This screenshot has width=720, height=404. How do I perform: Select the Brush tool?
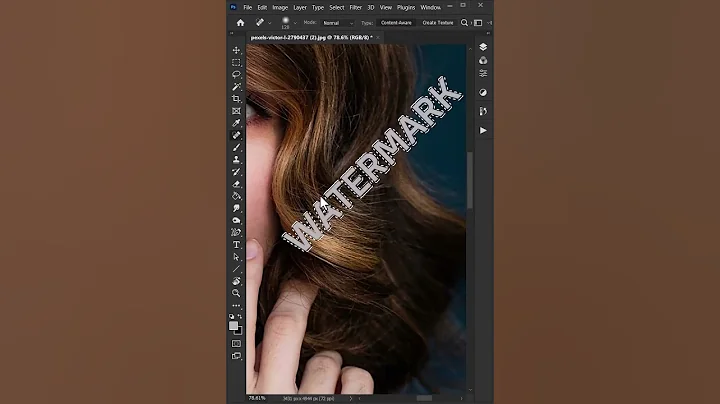click(236, 147)
